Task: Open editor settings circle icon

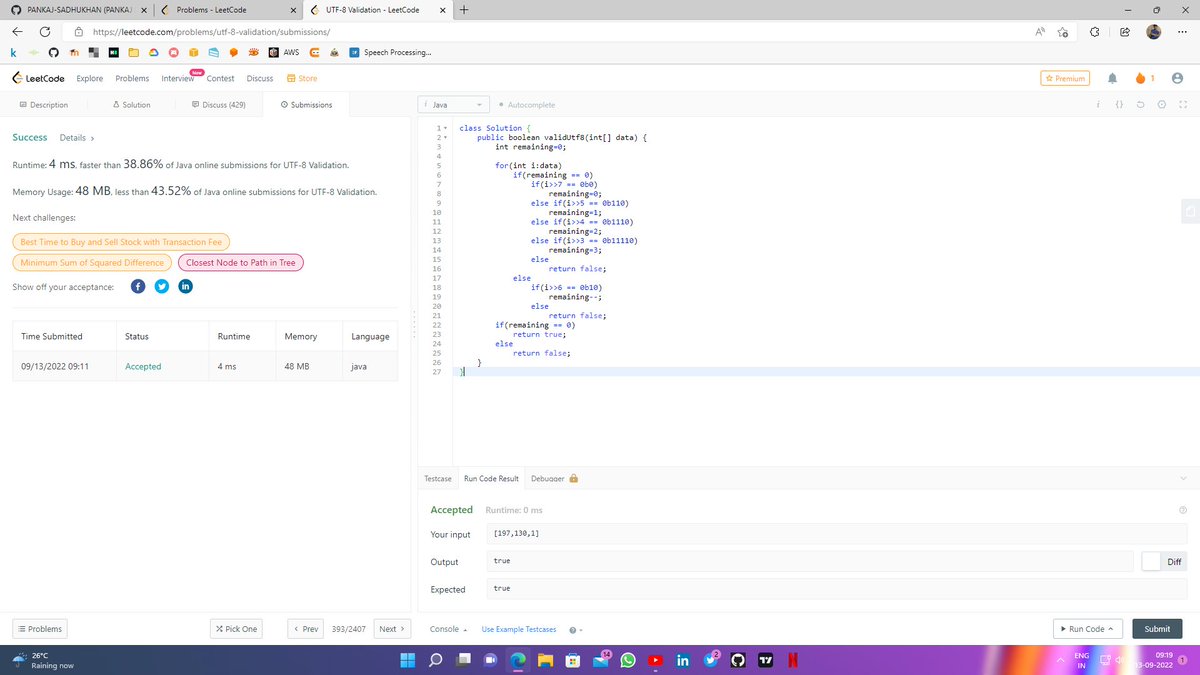Action: [x=1162, y=104]
